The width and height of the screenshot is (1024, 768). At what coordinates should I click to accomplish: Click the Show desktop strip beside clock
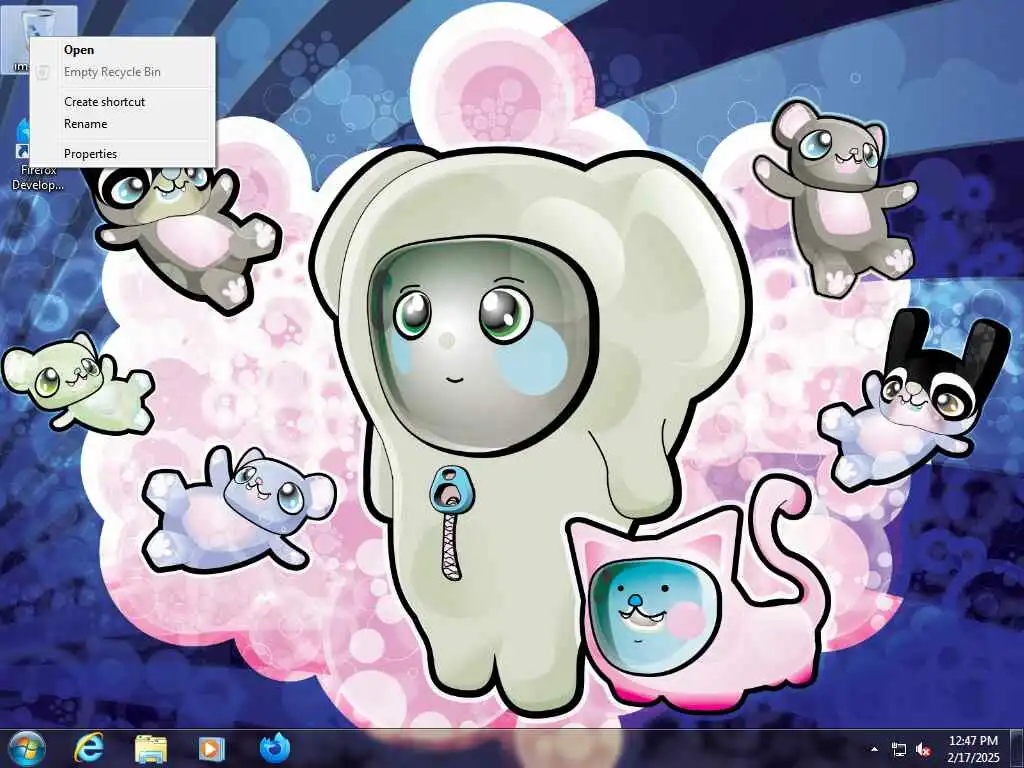1017,748
